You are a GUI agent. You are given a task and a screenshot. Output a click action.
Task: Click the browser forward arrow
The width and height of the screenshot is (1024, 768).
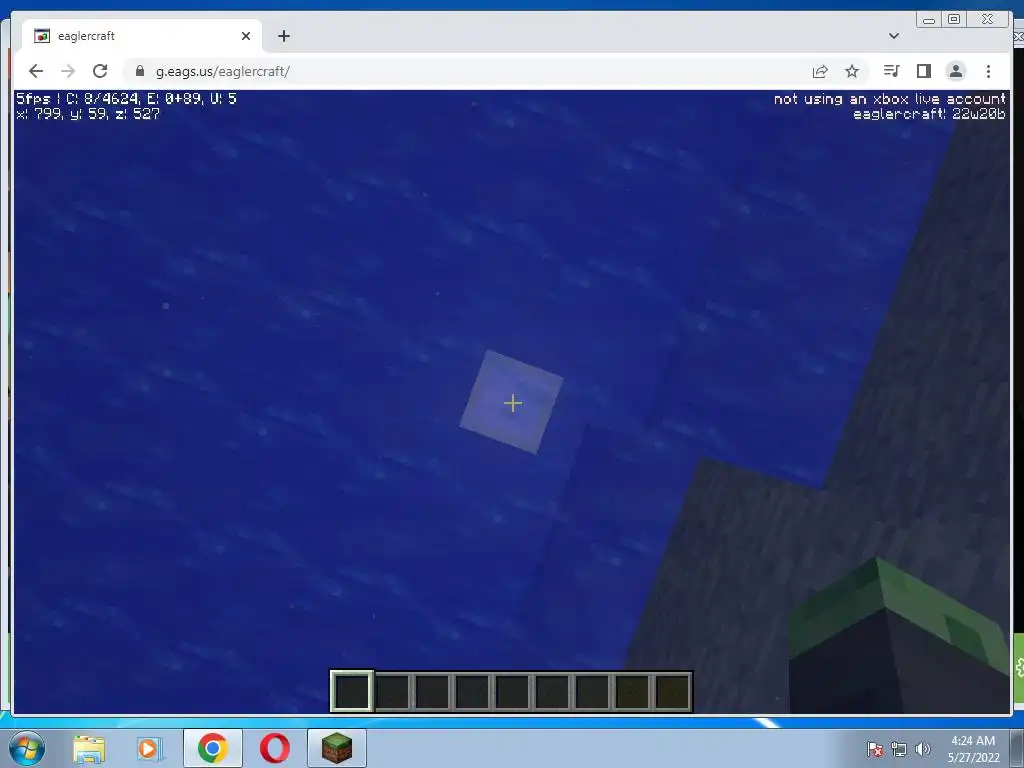click(x=68, y=71)
